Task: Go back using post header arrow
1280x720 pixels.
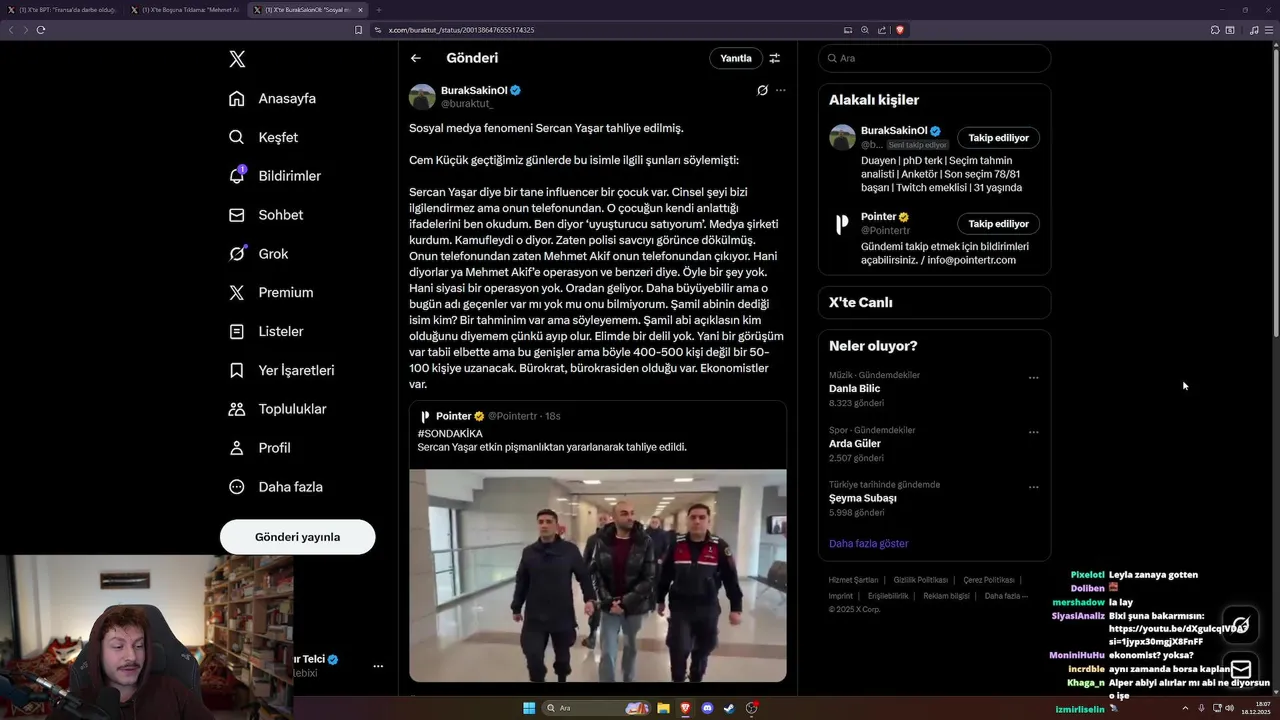Action: tap(416, 58)
